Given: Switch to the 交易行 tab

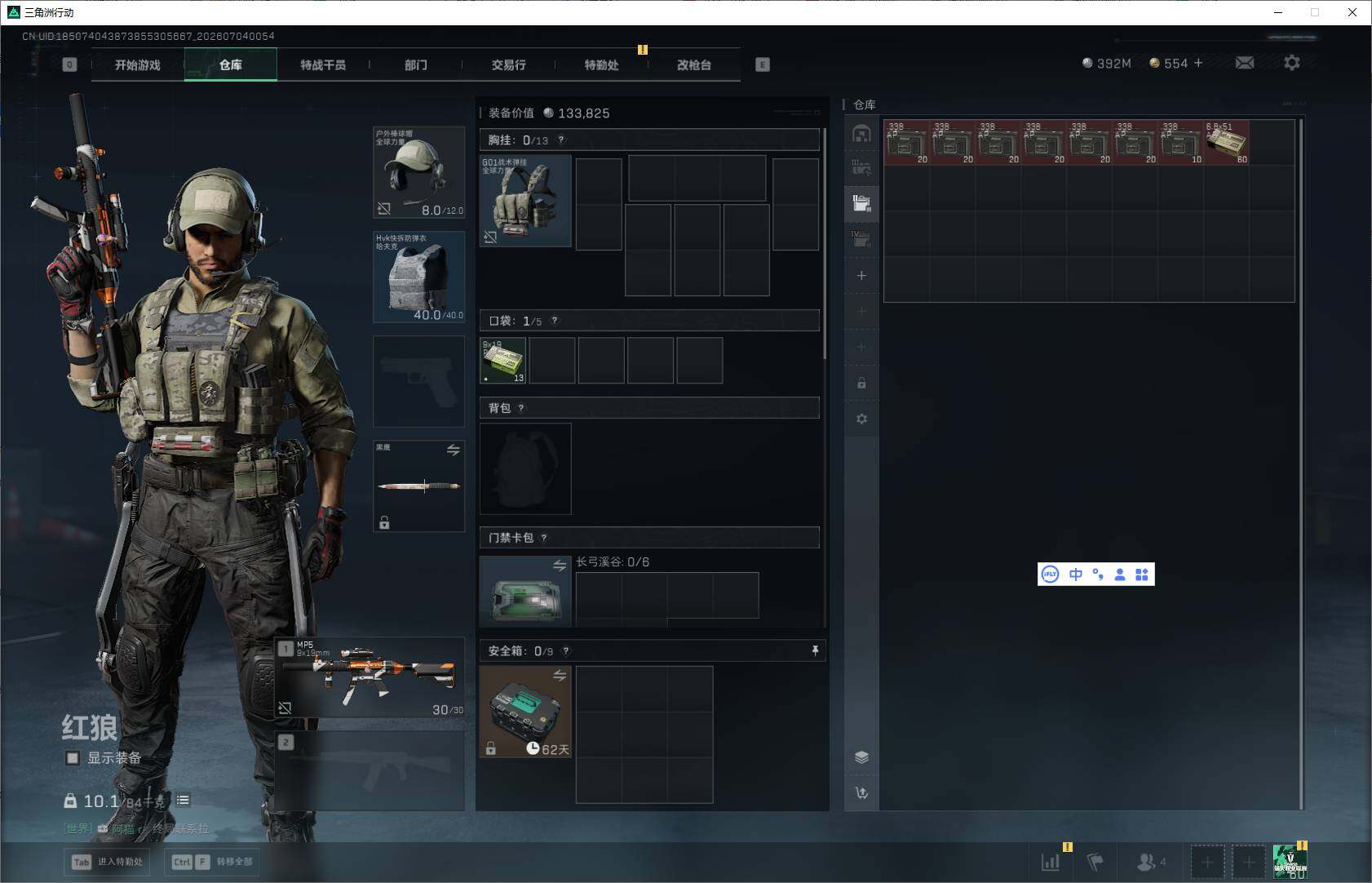Looking at the screenshot, I should click(x=508, y=64).
